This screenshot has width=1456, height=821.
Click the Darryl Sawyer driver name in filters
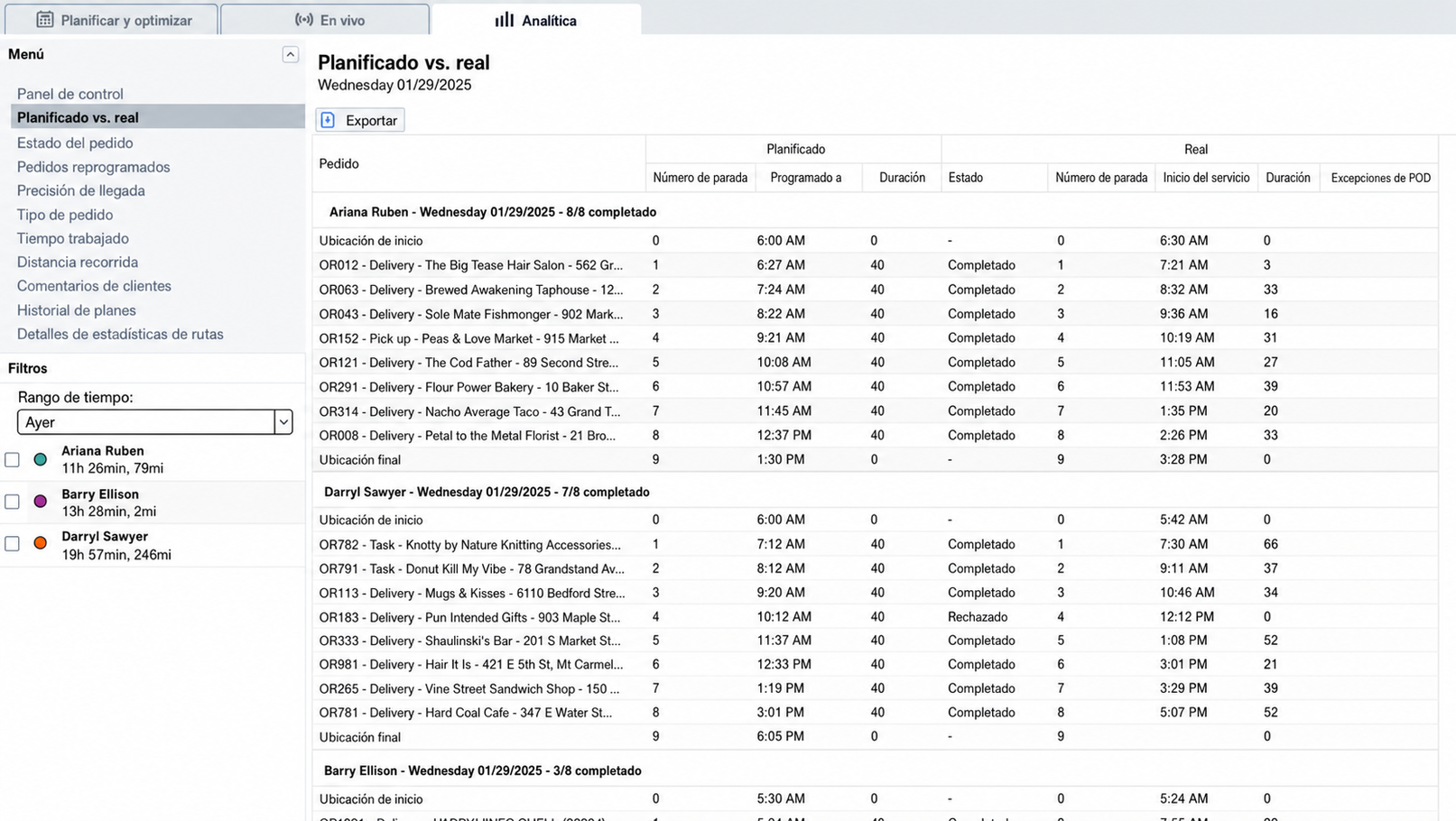pyautogui.click(x=105, y=537)
